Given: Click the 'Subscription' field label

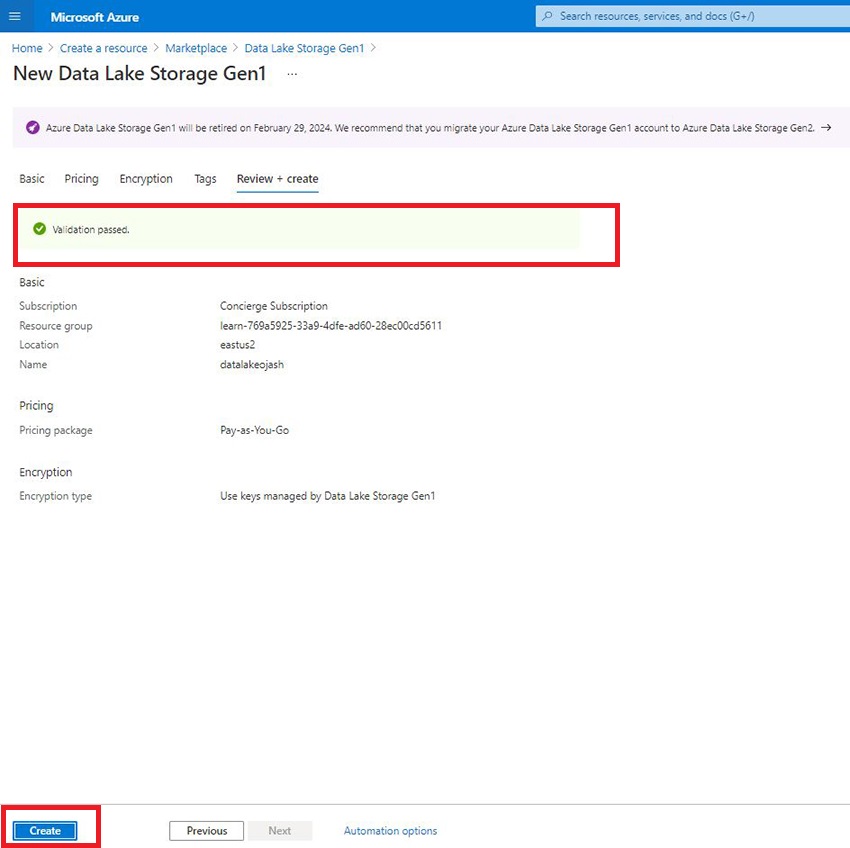Looking at the screenshot, I should (x=48, y=306).
